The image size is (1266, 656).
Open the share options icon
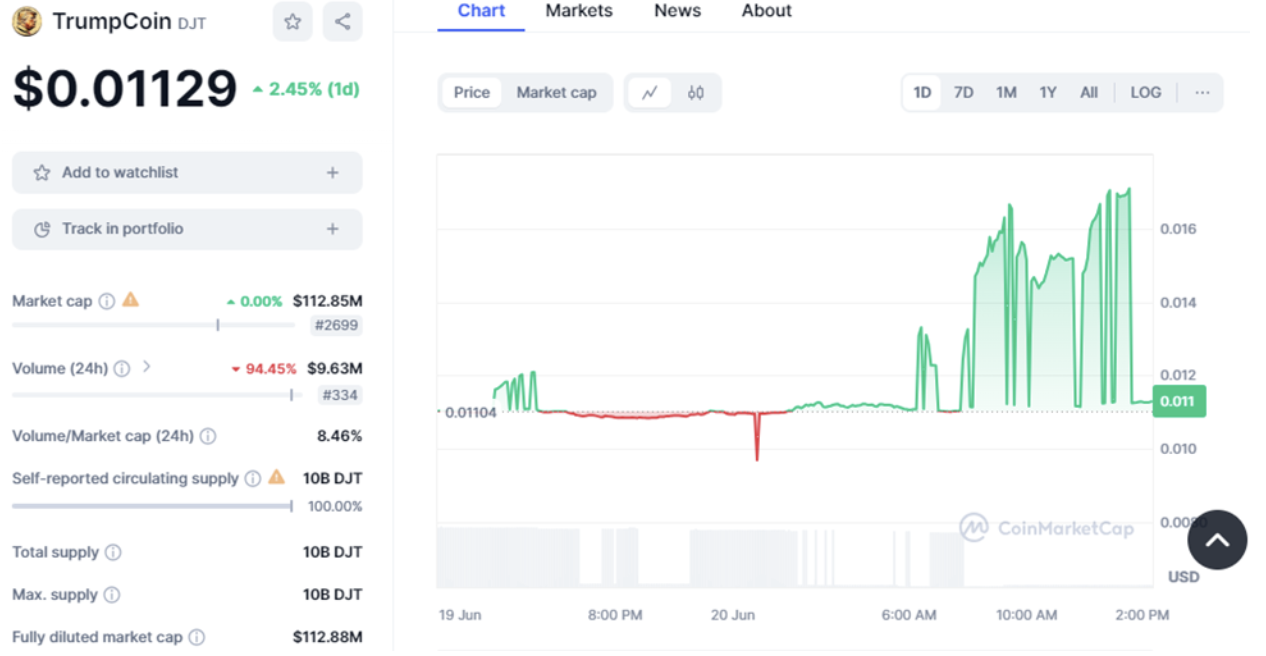tap(343, 21)
